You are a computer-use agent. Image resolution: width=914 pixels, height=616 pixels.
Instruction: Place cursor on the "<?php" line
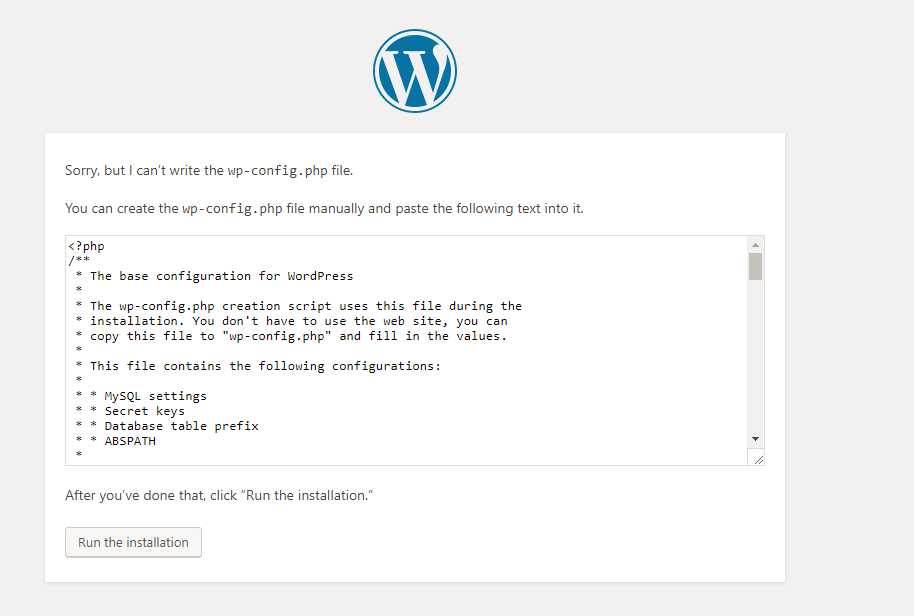tap(86, 246)
